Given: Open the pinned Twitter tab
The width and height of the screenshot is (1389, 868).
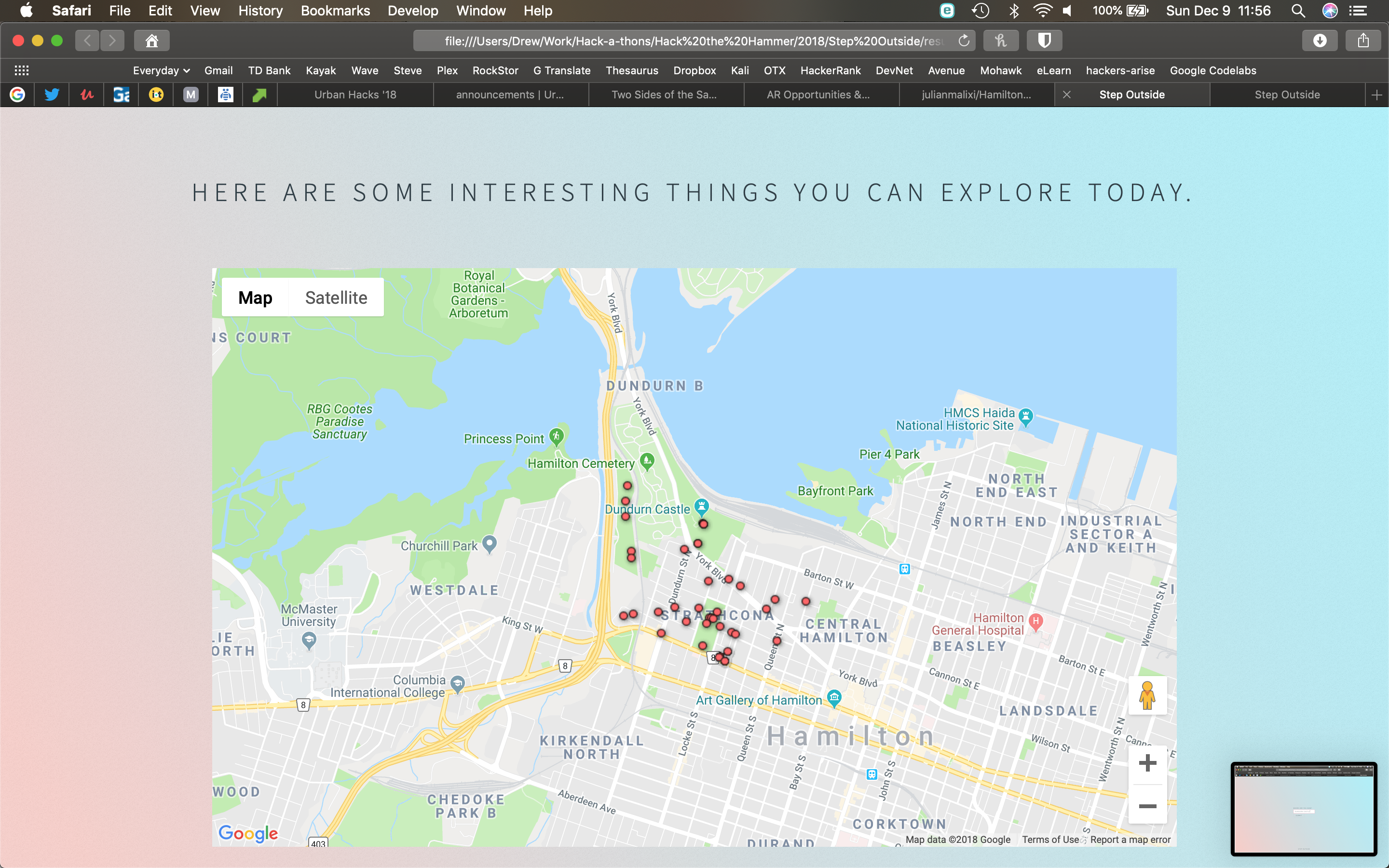Looking at the screenshot, I should tap(52, 95).
